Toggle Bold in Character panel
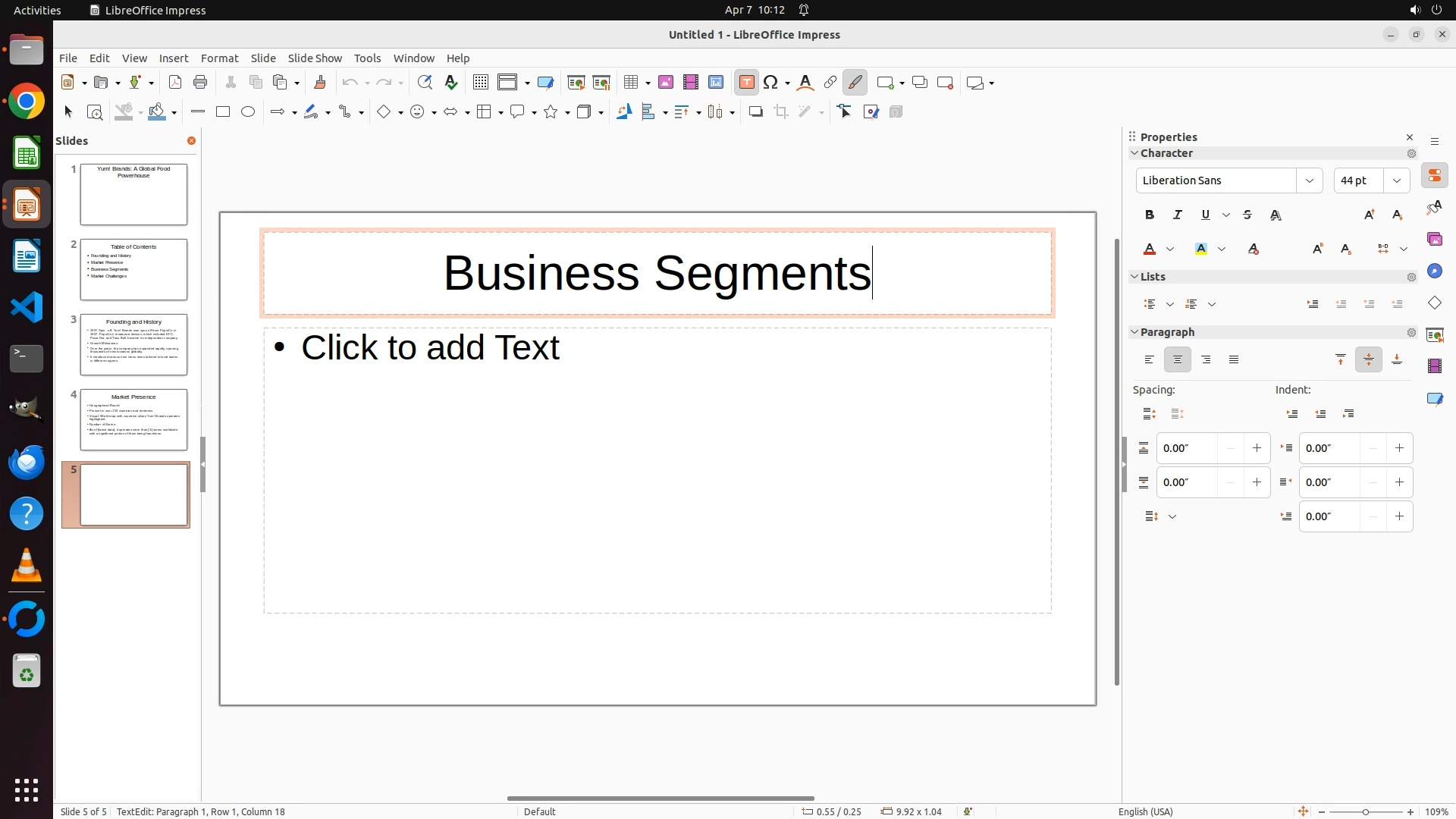The width and height of the screenshot is (1456, 819). (1150, 215)
